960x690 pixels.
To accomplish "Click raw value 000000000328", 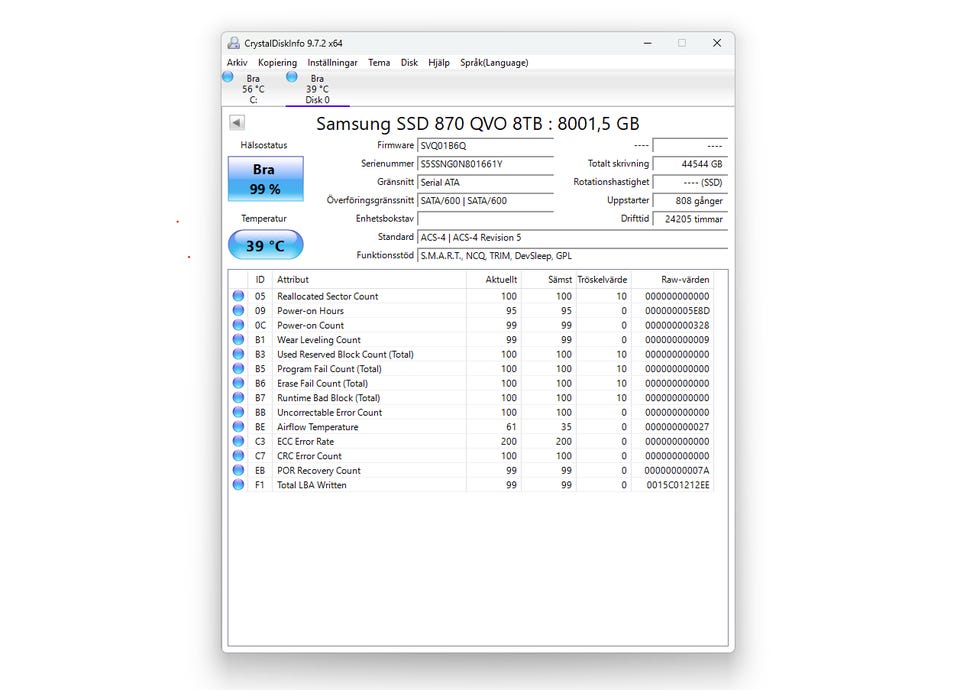I will tap(677, 326).
